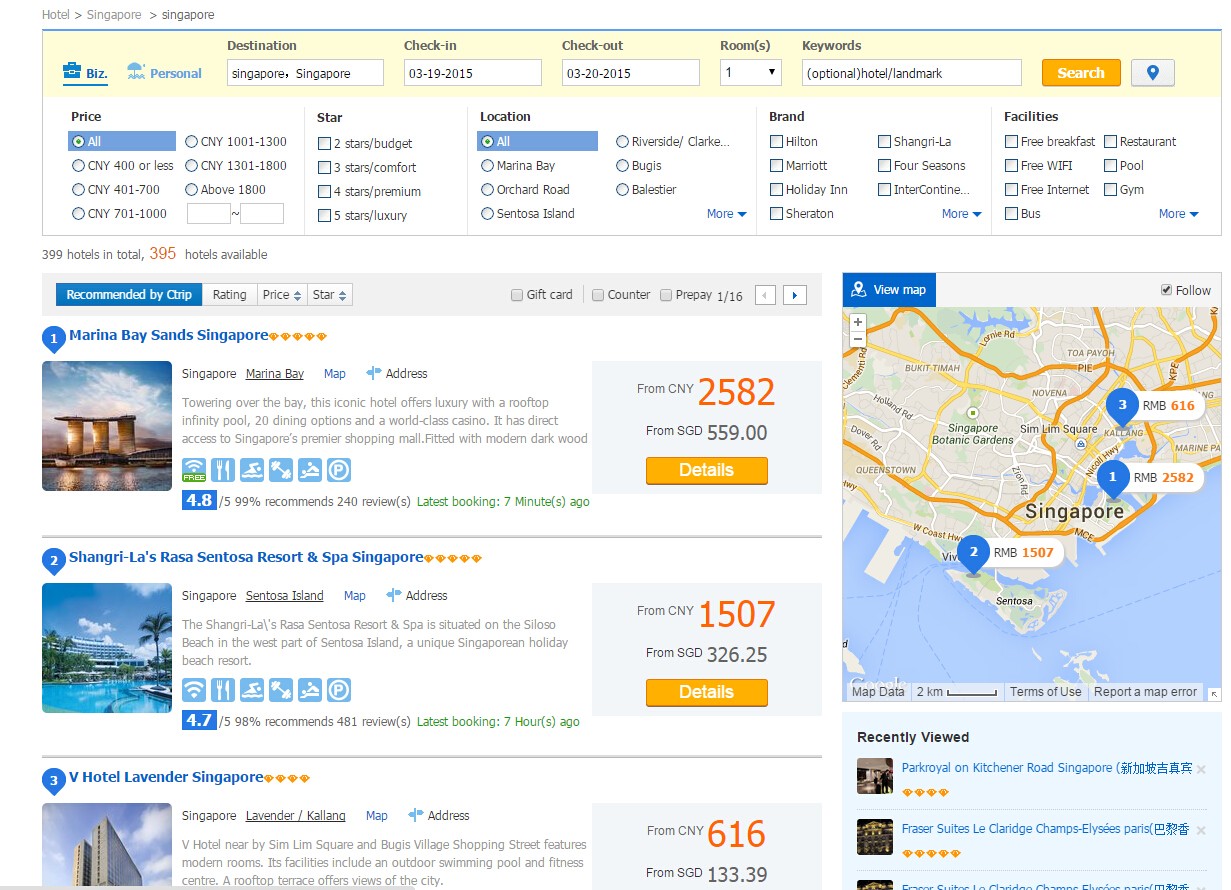Go to the next results page arrow
Image resolution: width=1231 pixels, height=890 pixels.
coord(795,295)
